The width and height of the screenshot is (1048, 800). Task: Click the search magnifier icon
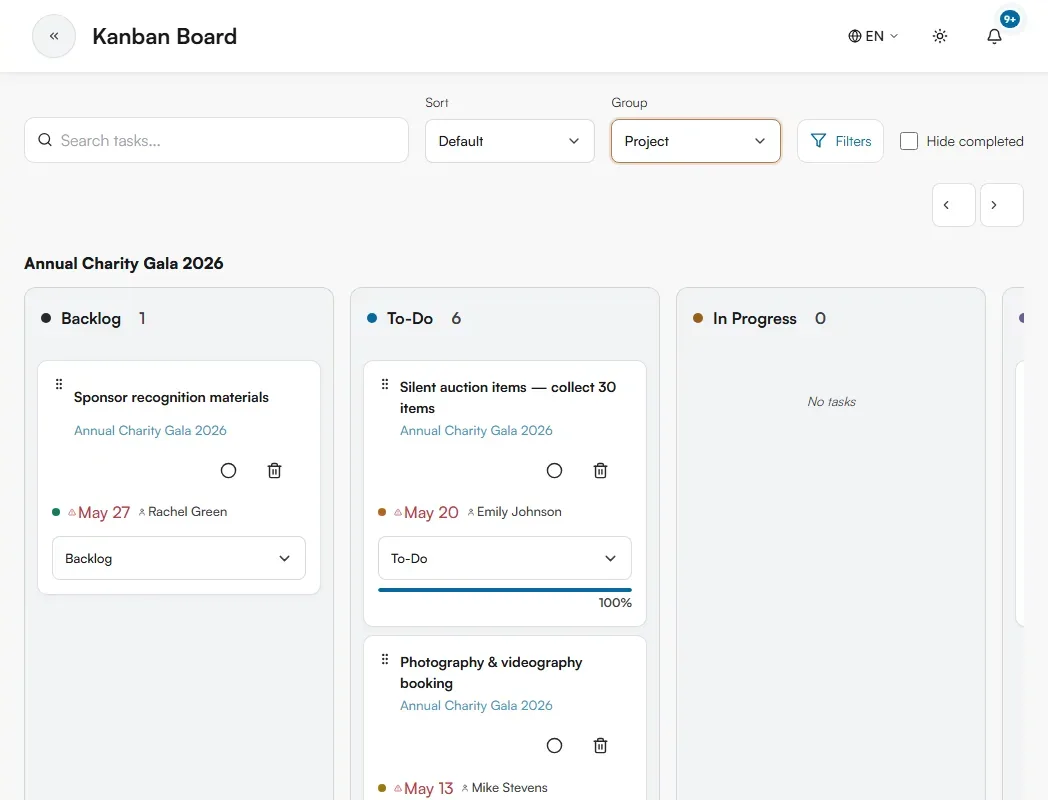click(x=45, y=140)
